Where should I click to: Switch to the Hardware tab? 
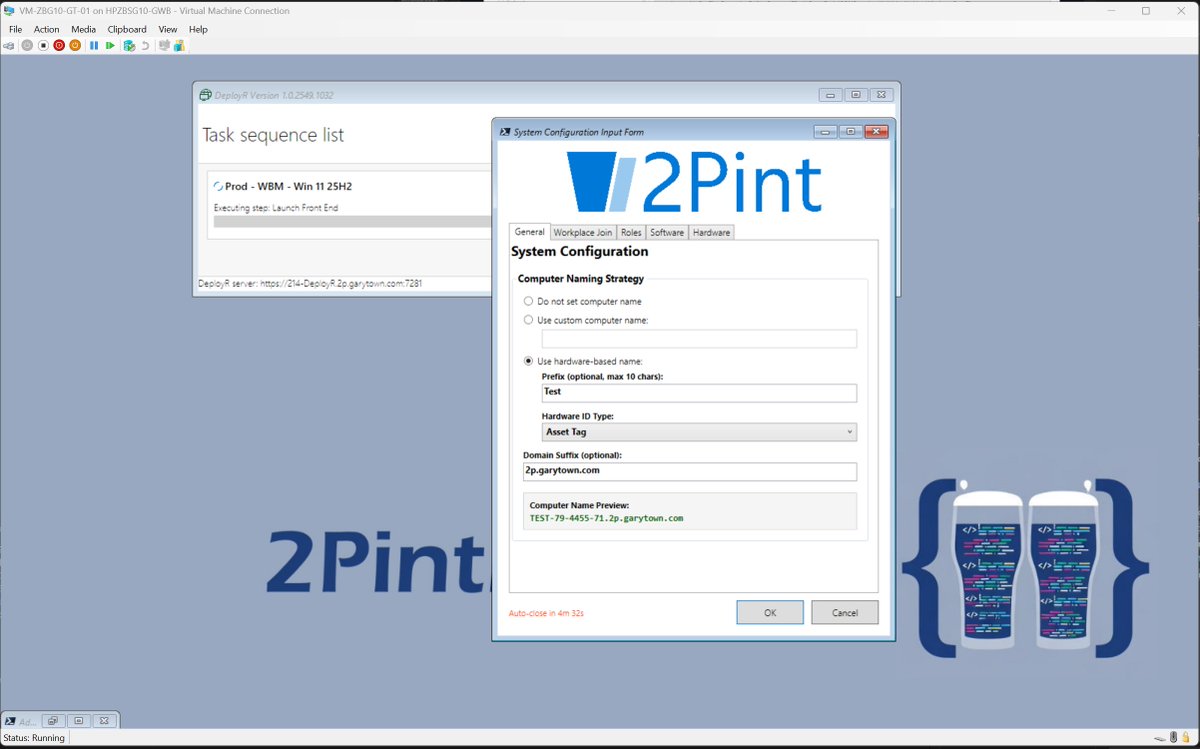click(711, 232)
